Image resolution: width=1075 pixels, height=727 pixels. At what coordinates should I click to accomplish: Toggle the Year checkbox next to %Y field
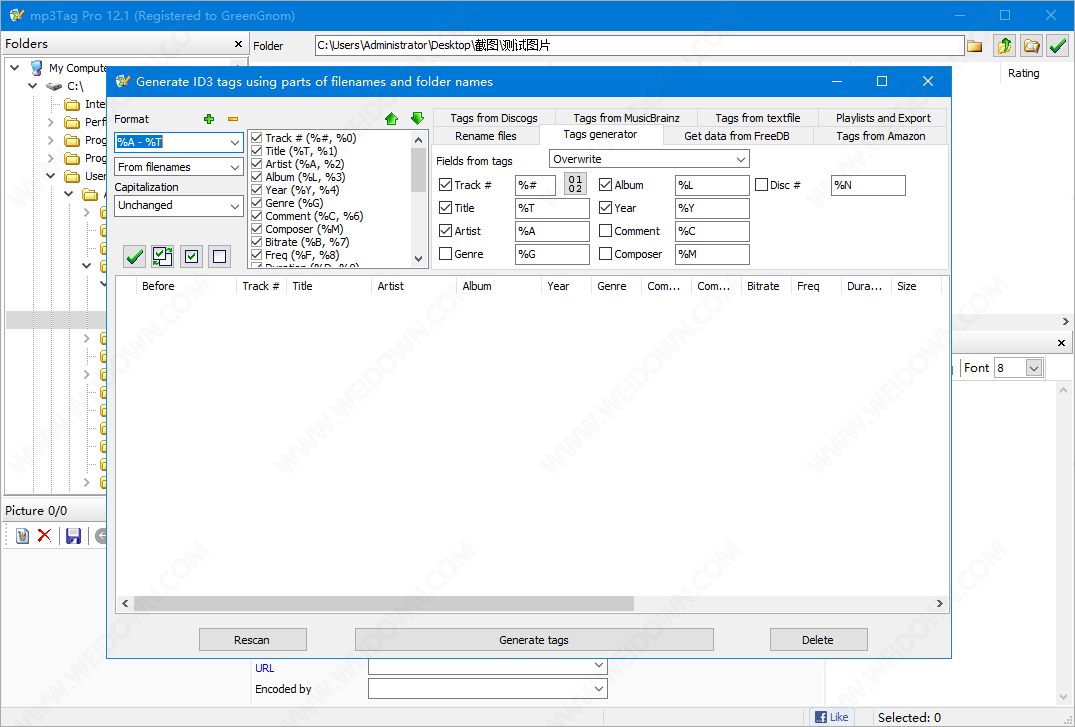click(605, 208)
